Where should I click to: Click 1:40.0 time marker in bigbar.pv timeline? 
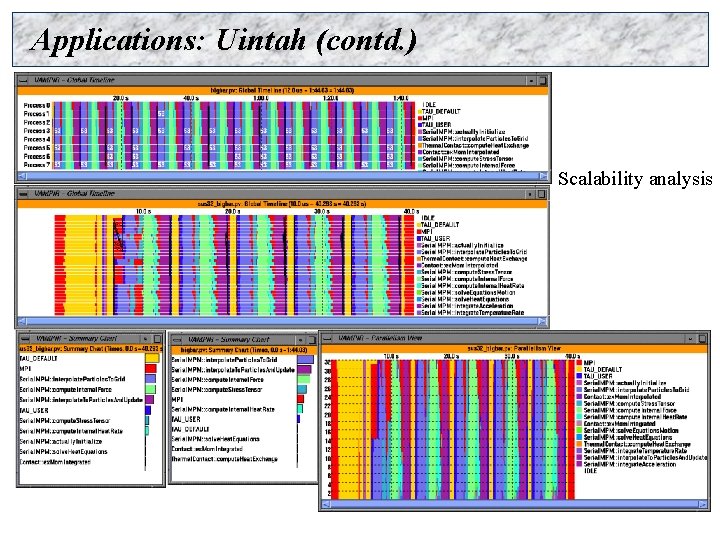tap(400, 98)
